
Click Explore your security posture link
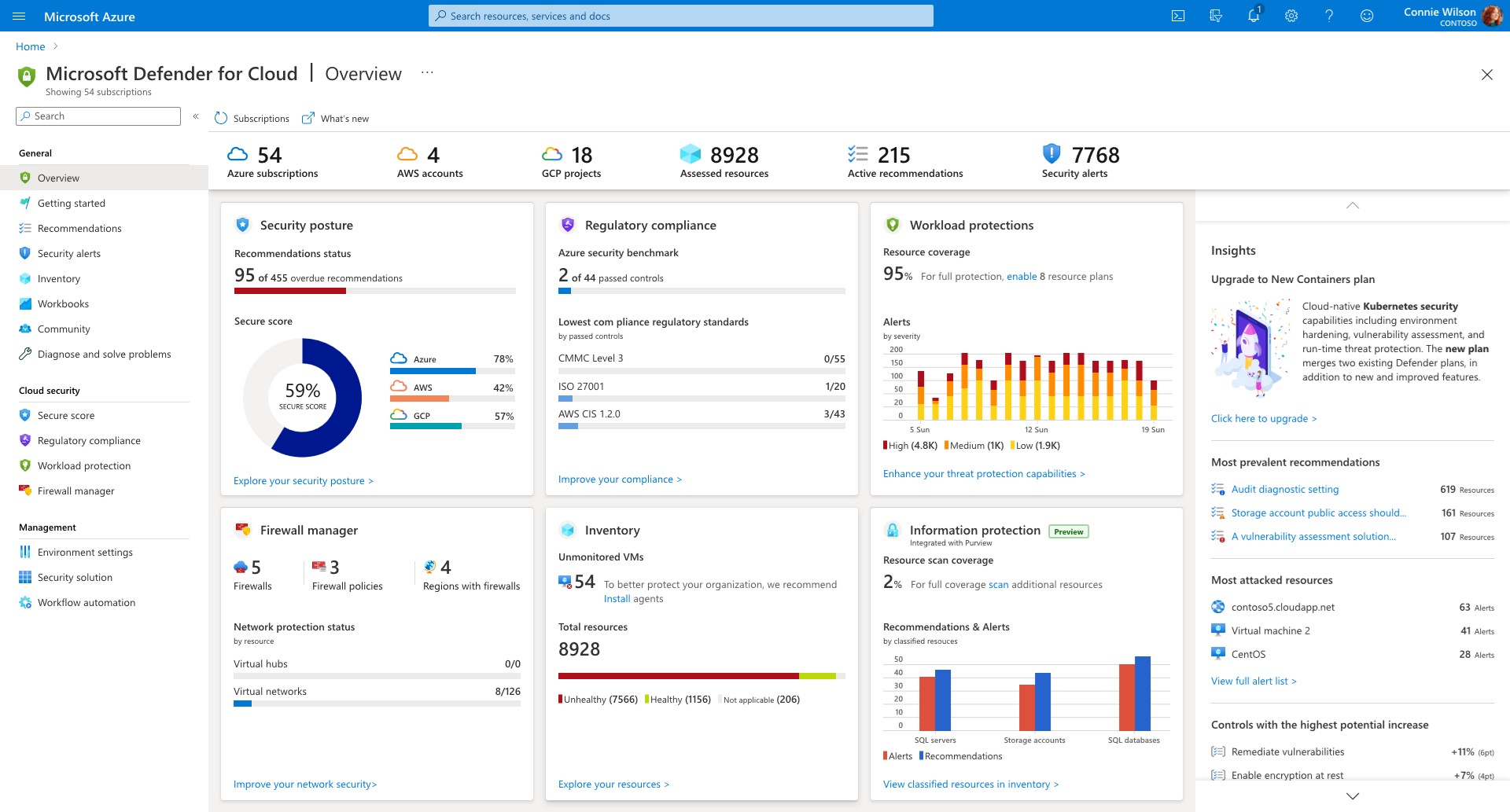[x=304, y=480]
